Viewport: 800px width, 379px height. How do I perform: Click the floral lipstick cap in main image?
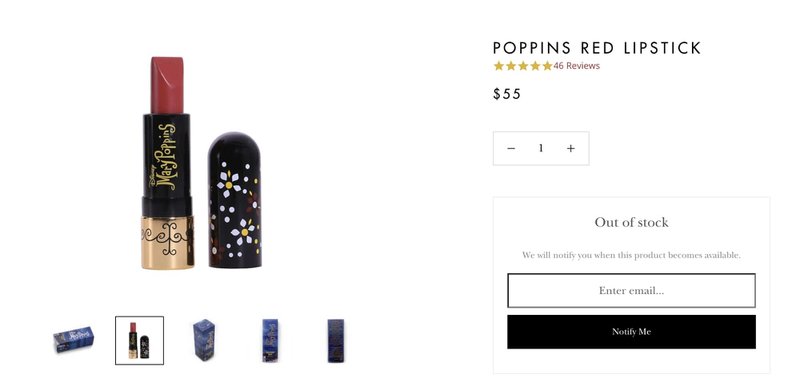(235, 200)
